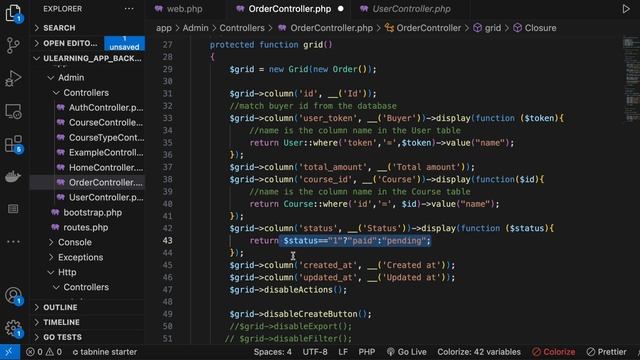Show errors and warnings count

click(x=44, y=352)
